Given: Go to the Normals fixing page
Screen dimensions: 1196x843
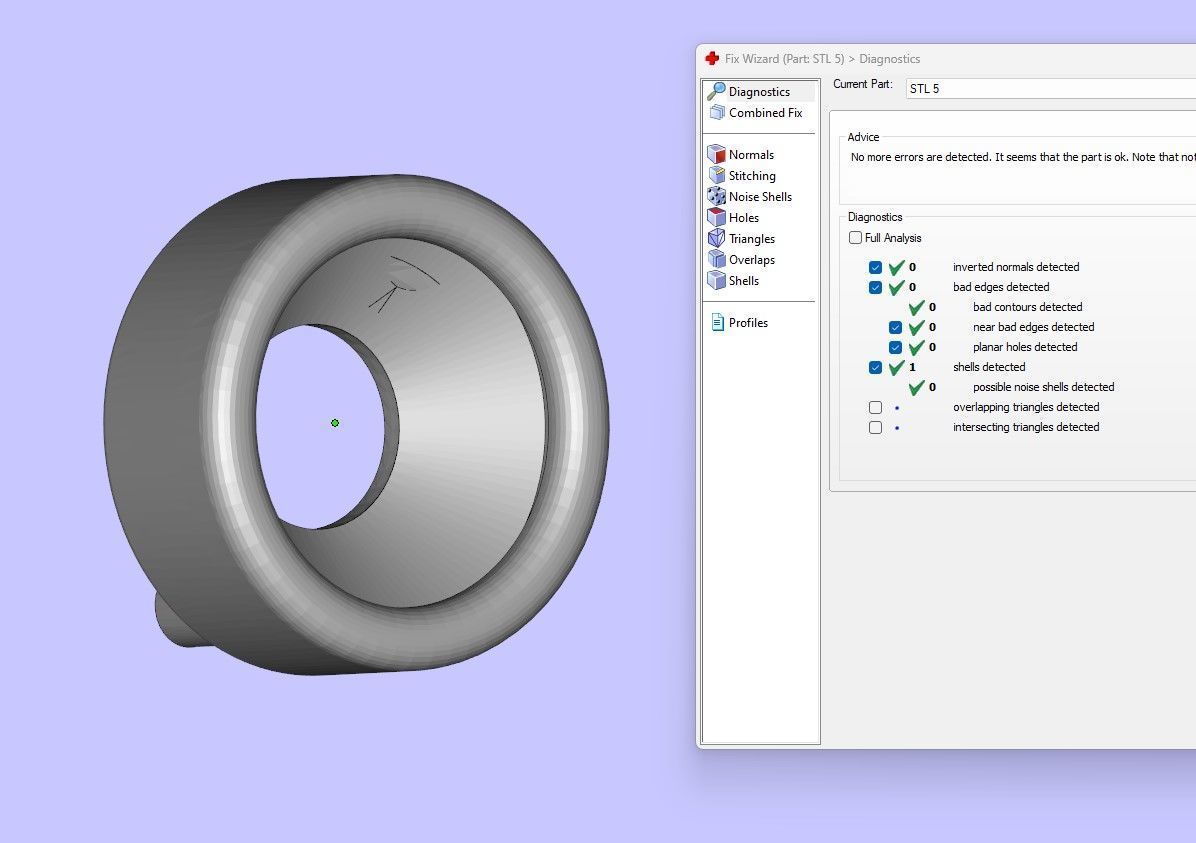Looking at the screenshot, I should click(751, 154).
